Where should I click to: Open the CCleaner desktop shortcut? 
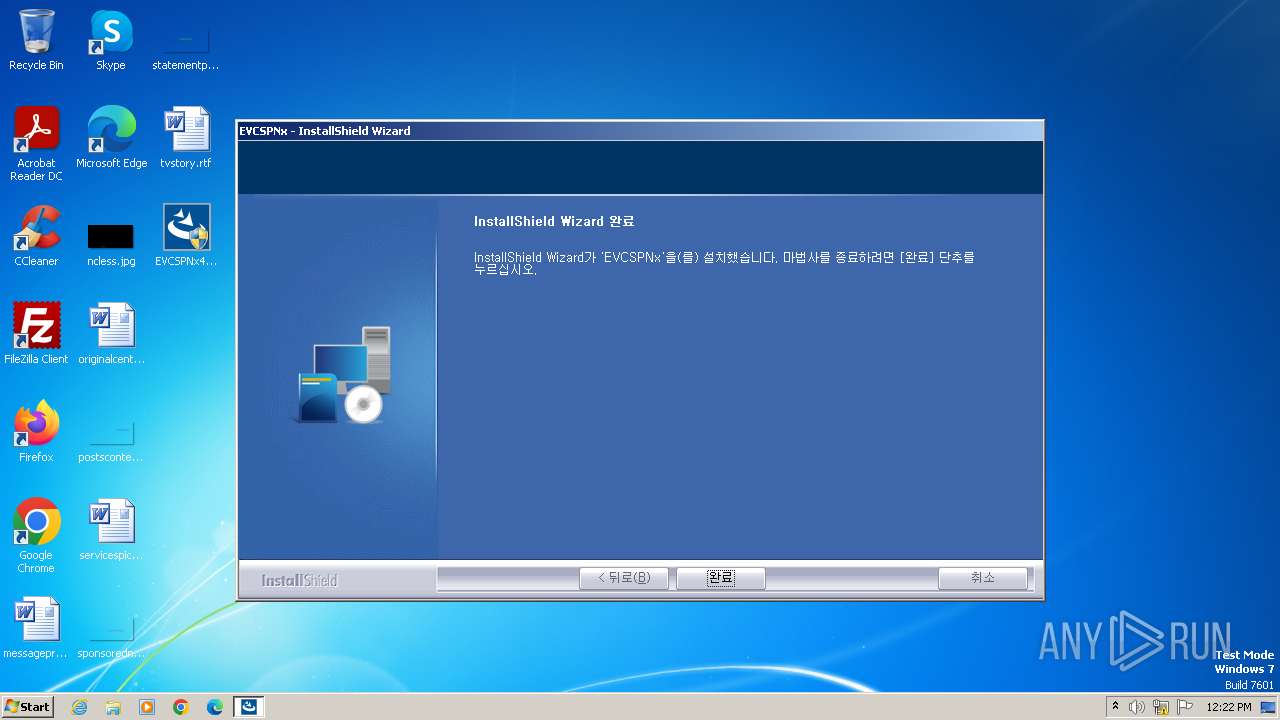click(36, 236)
